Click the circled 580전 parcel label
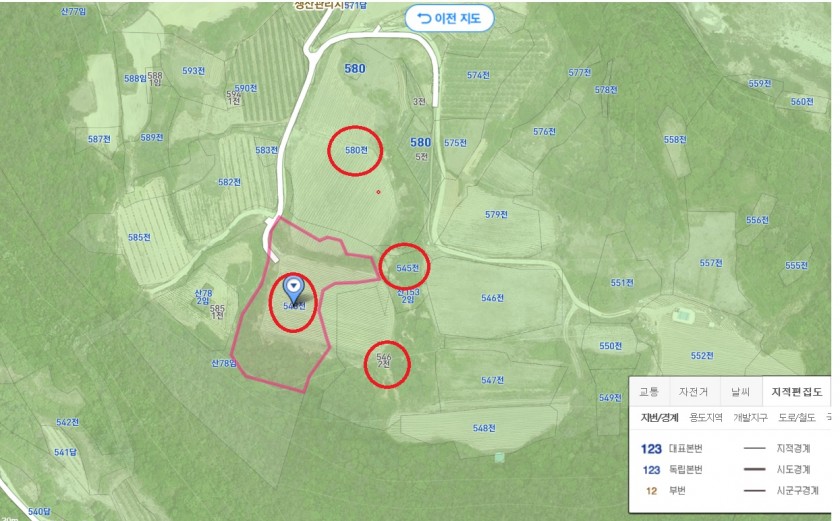The height and width of the screenshot is (521, 840). click(356, 150)
